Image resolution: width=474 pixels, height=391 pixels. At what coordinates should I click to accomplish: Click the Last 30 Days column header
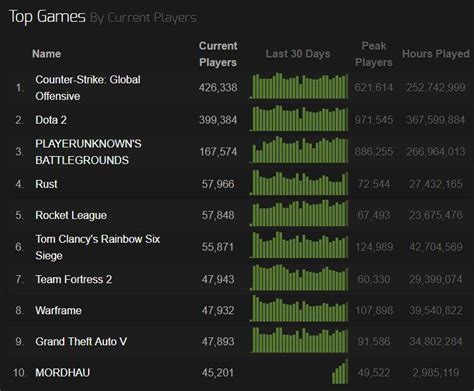click(298, 54)
